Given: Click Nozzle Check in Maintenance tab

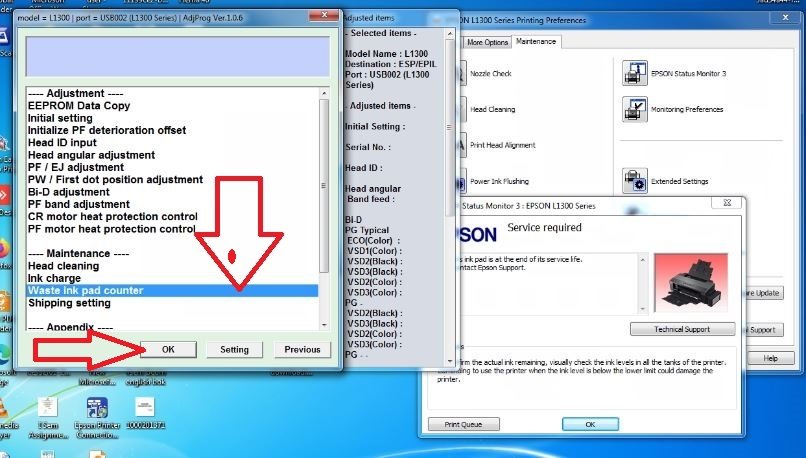Looking at the screenshot, I should click(x=490, y=74).
